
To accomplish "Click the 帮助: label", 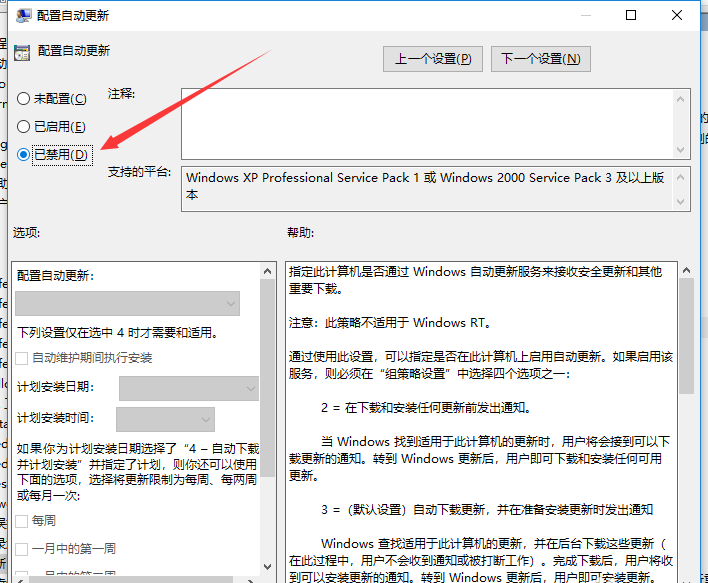I will click(301, 233).
